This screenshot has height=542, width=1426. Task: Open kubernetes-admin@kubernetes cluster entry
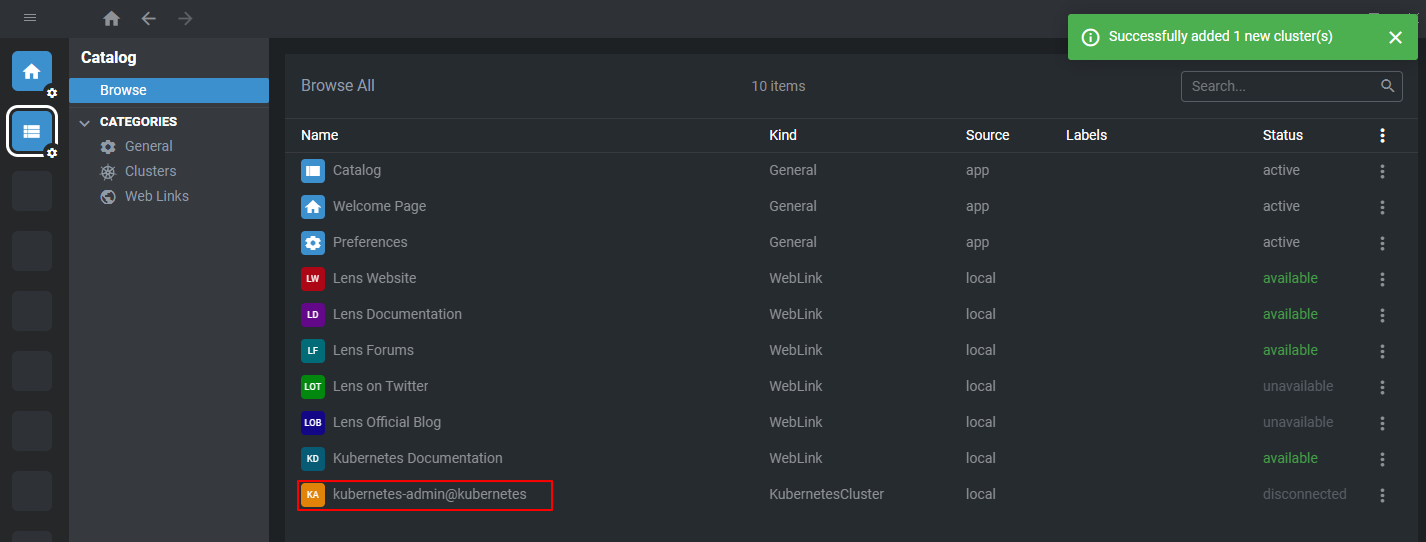[430, 494]
